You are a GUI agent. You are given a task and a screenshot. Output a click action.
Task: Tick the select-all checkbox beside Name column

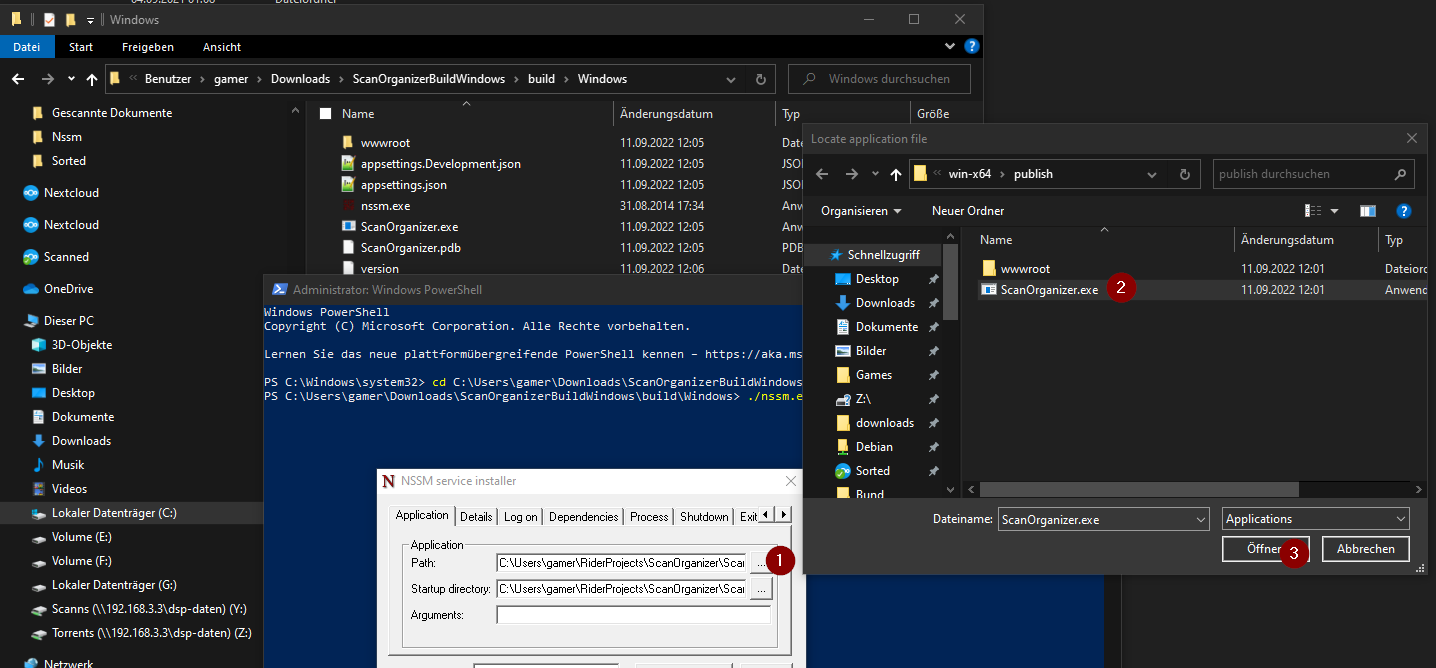[325, 114]
